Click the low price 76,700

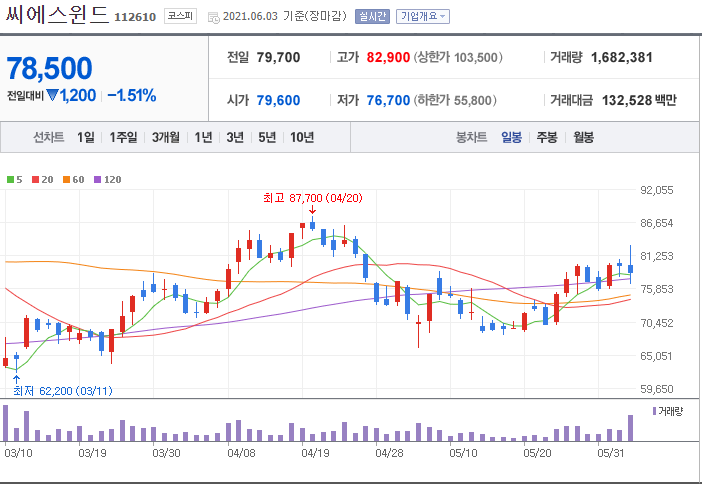(388, 100)
